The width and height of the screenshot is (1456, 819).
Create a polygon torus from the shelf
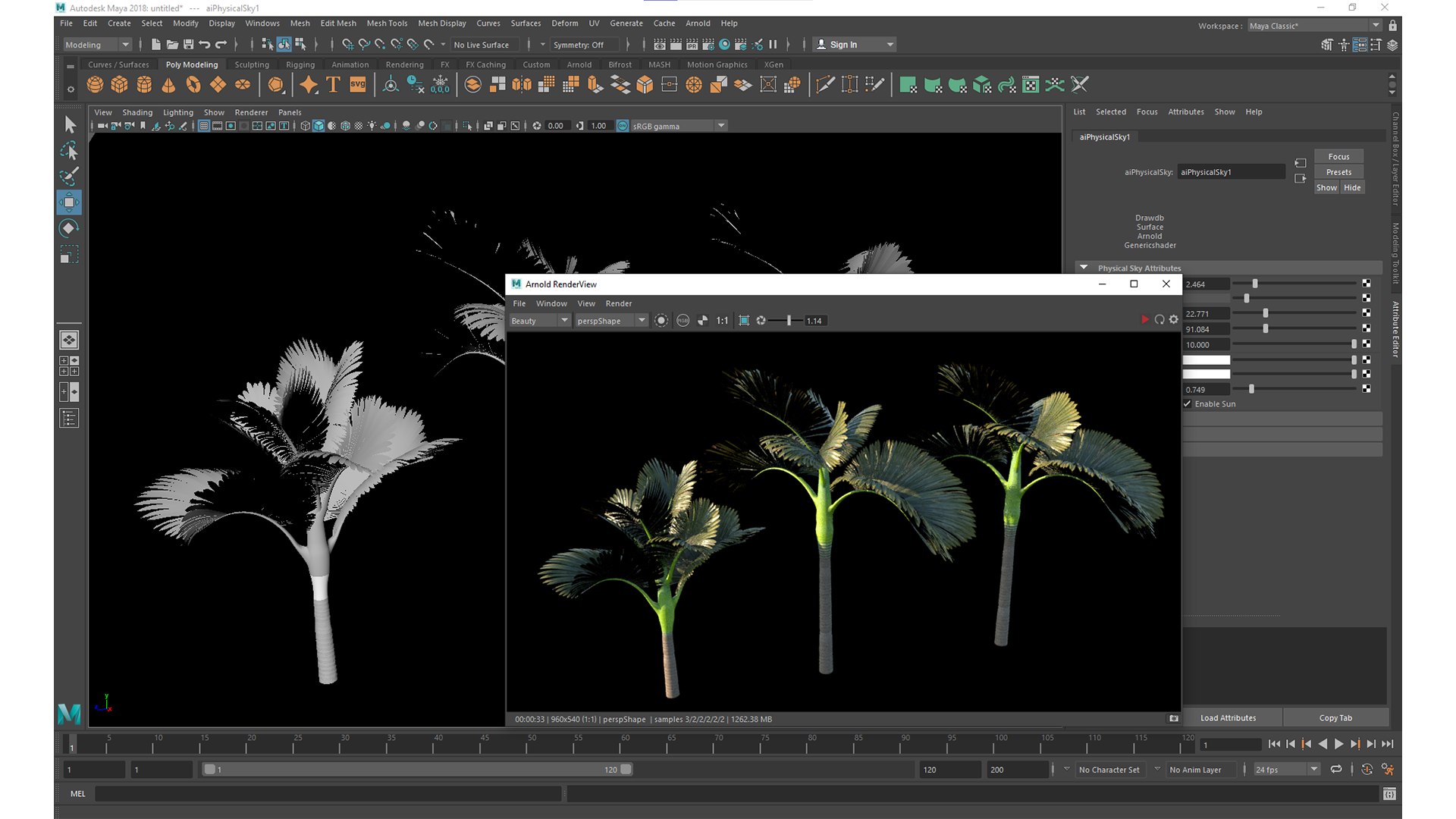coord(193,85)
